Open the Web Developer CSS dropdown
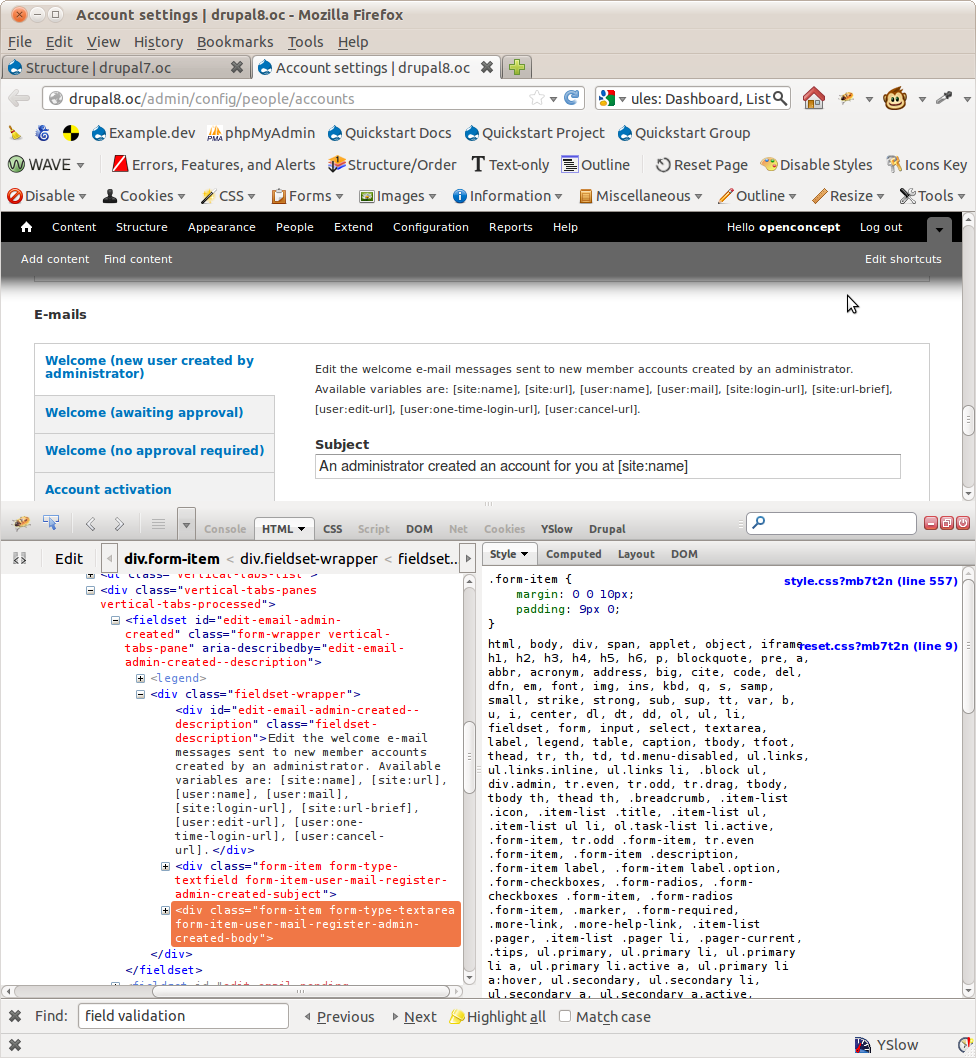Image resolution: width=976 pixels, height=1058 pixels. [229, 196]
